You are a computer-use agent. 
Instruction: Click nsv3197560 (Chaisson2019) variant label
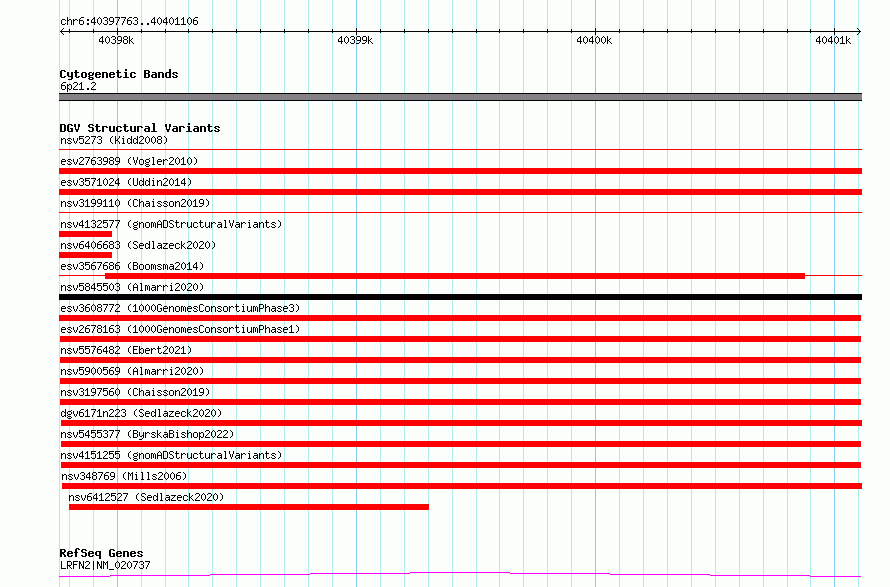[135, 392]
